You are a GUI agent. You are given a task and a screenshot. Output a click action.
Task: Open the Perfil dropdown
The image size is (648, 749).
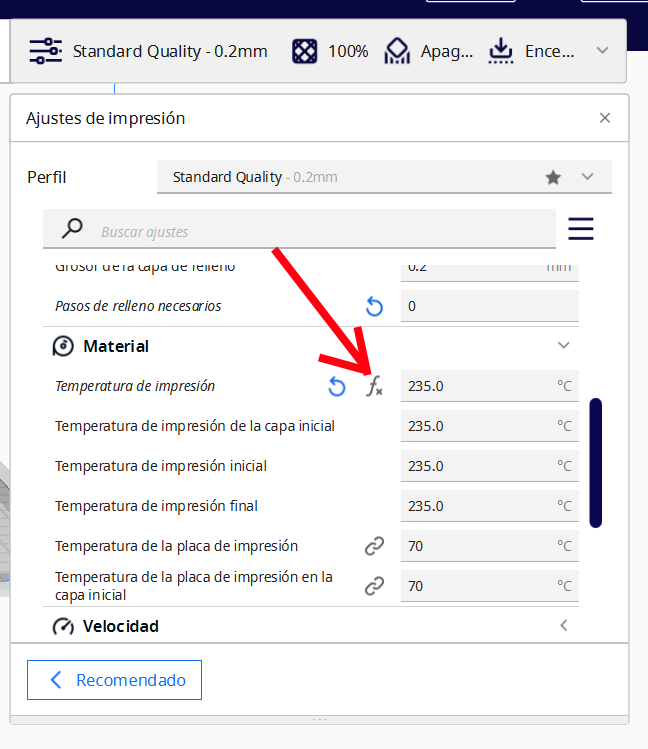587,177
